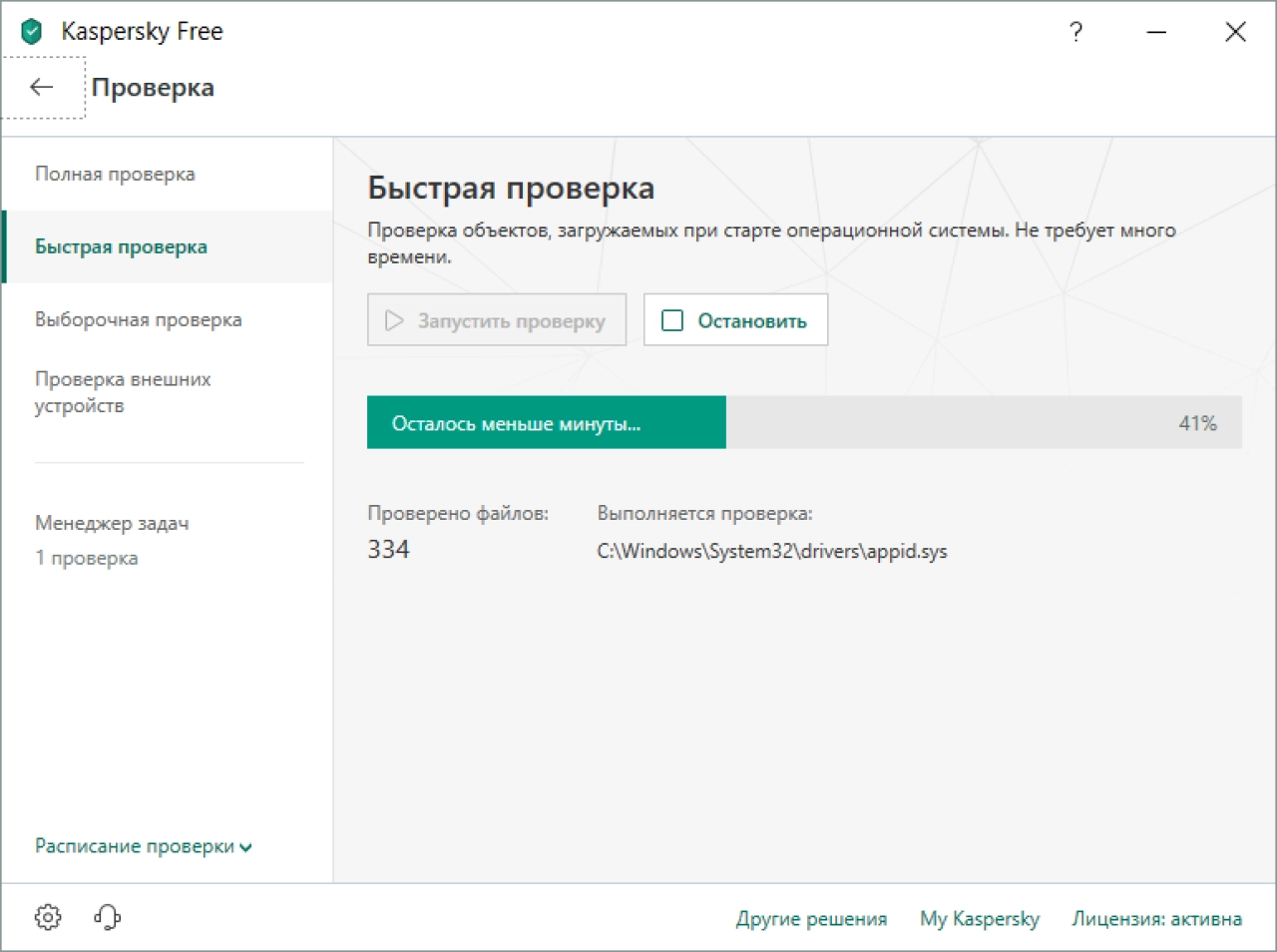
Task: Open the Другие решения link
Action: tap(811, 919)
